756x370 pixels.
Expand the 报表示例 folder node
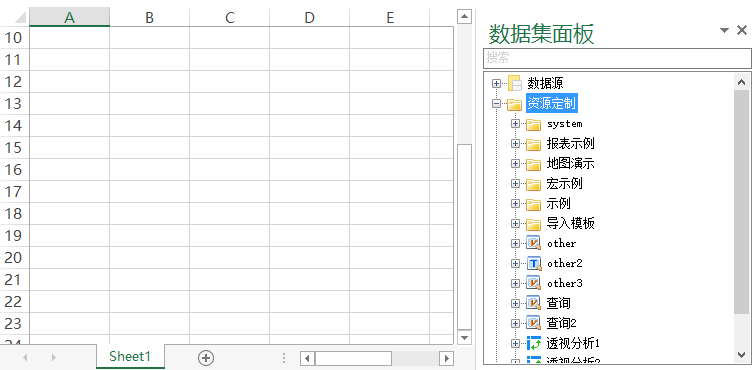(515, 144)
